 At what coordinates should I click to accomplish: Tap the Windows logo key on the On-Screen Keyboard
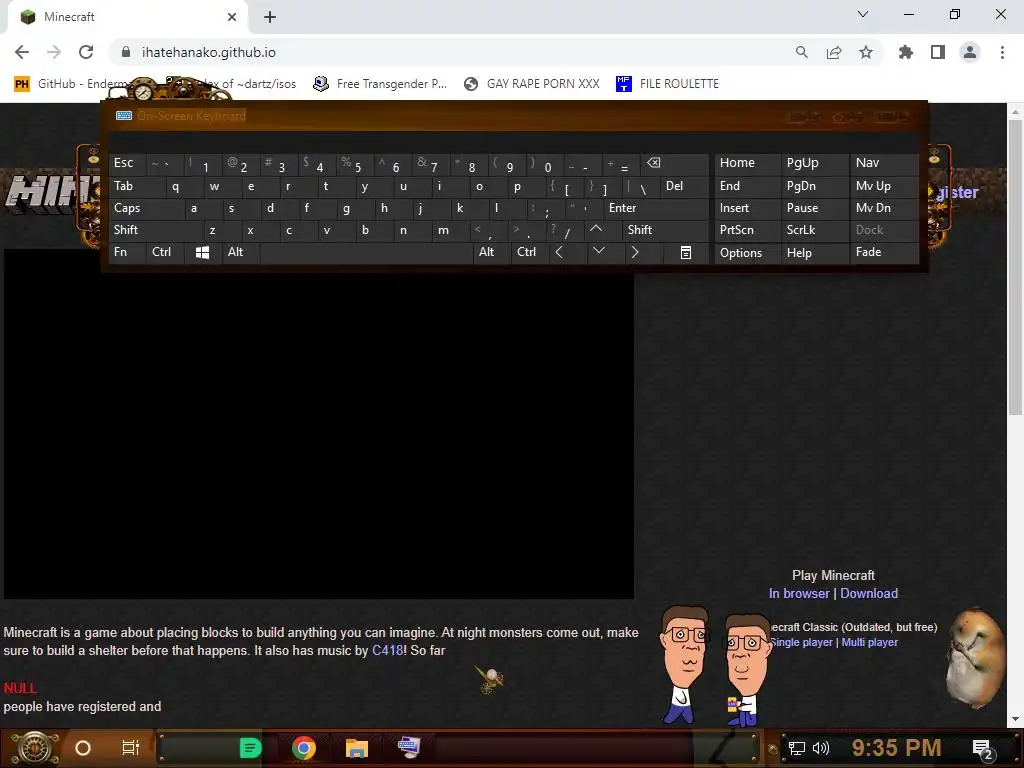(x=202, y=253)
